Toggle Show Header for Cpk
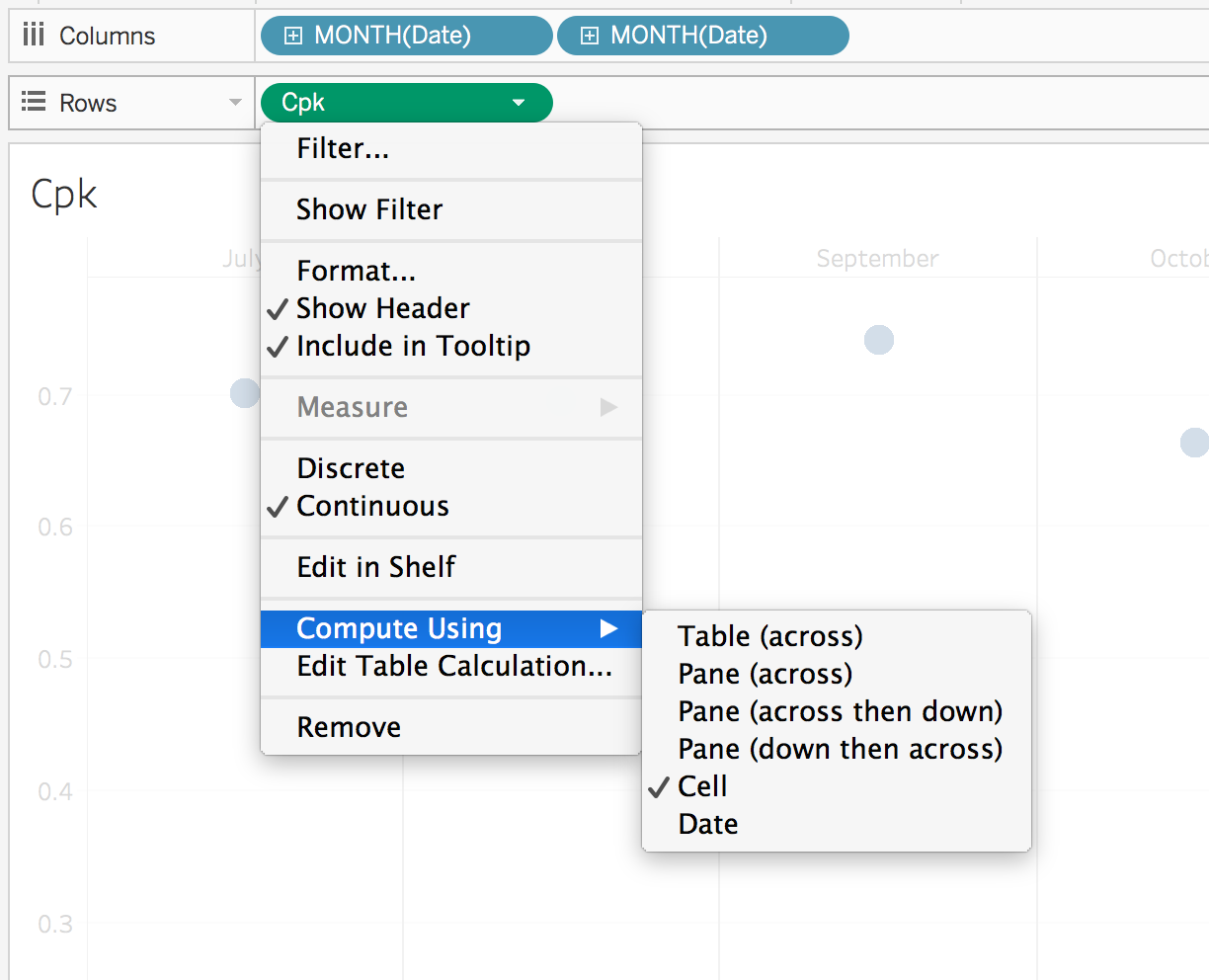 coord(381,308)
